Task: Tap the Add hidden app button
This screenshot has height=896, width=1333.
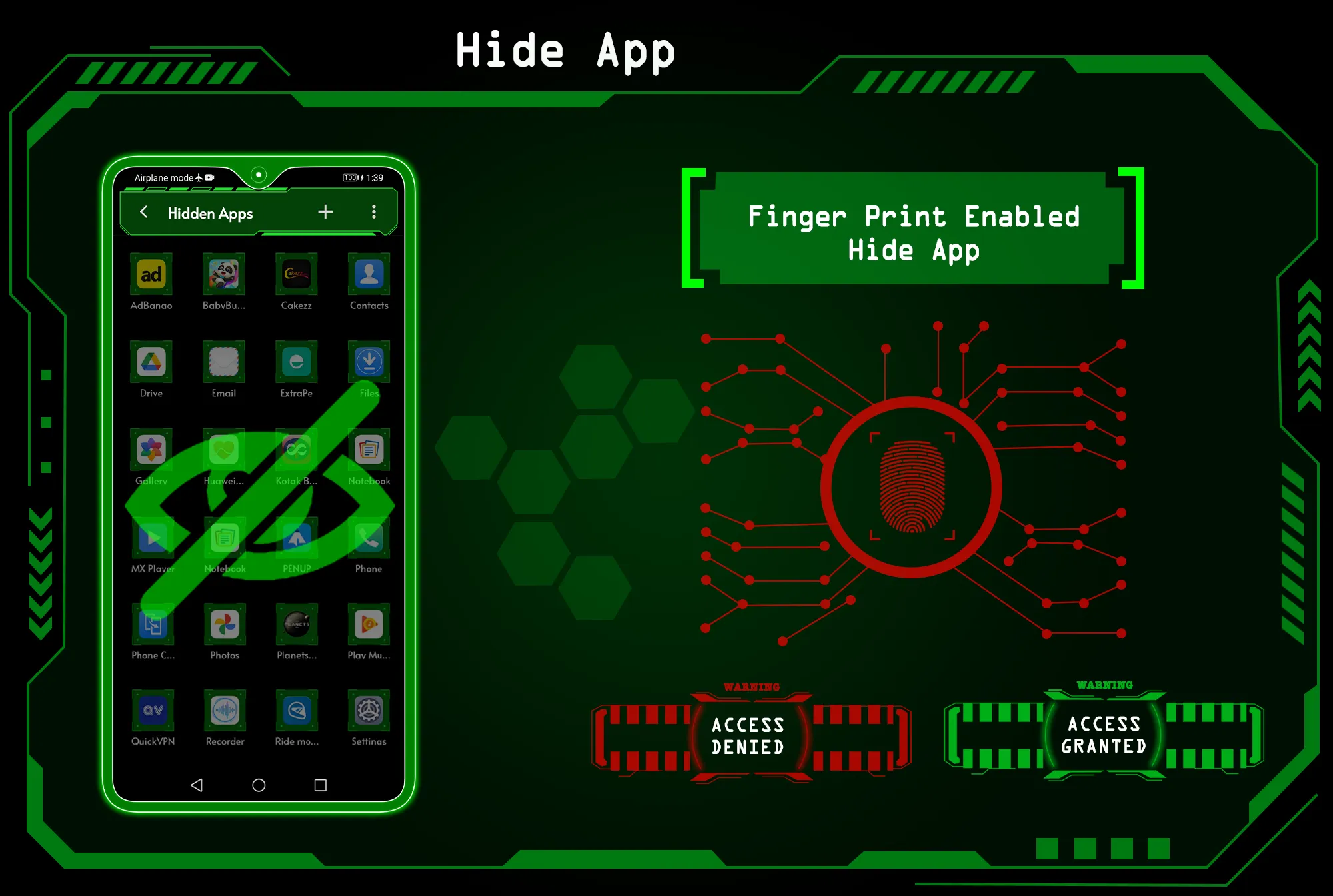Action: 325,211
